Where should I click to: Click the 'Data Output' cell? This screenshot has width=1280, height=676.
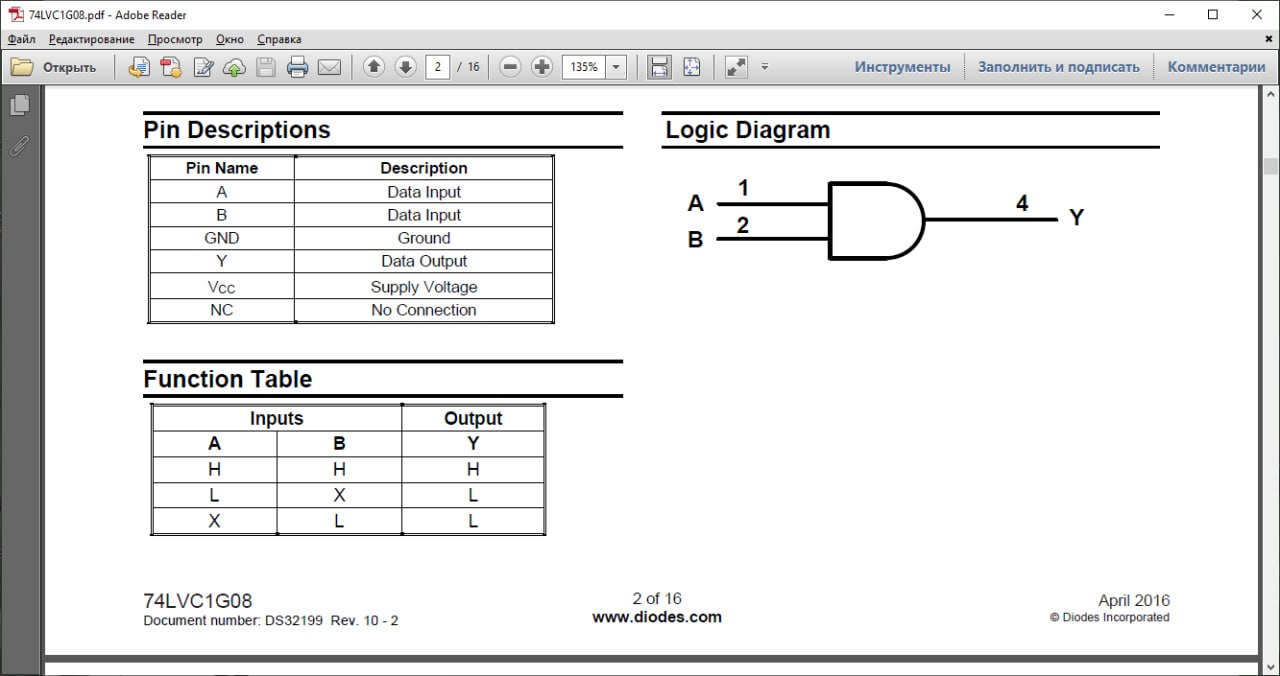424,261
